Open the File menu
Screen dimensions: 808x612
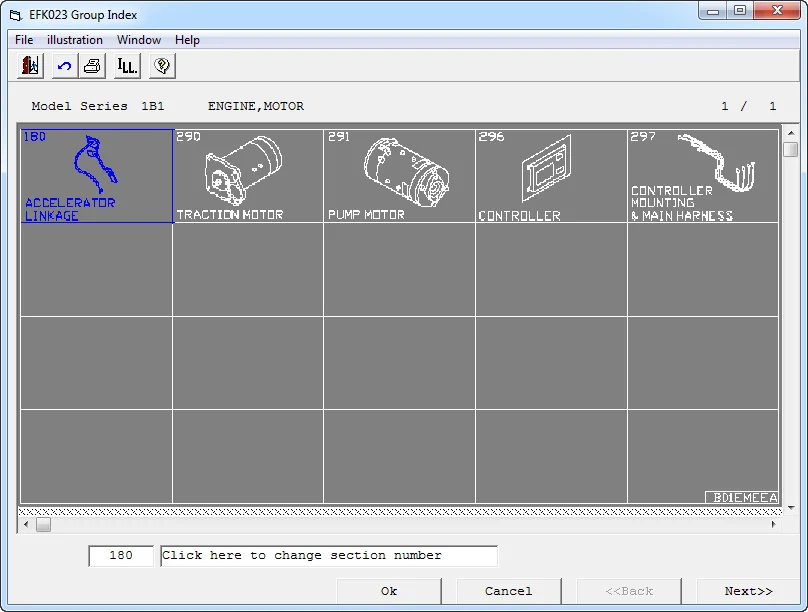tap(24, 40)
